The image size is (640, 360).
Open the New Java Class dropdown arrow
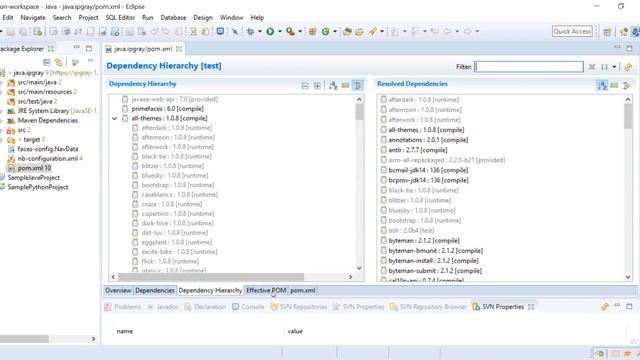click(x=335, y=31)
